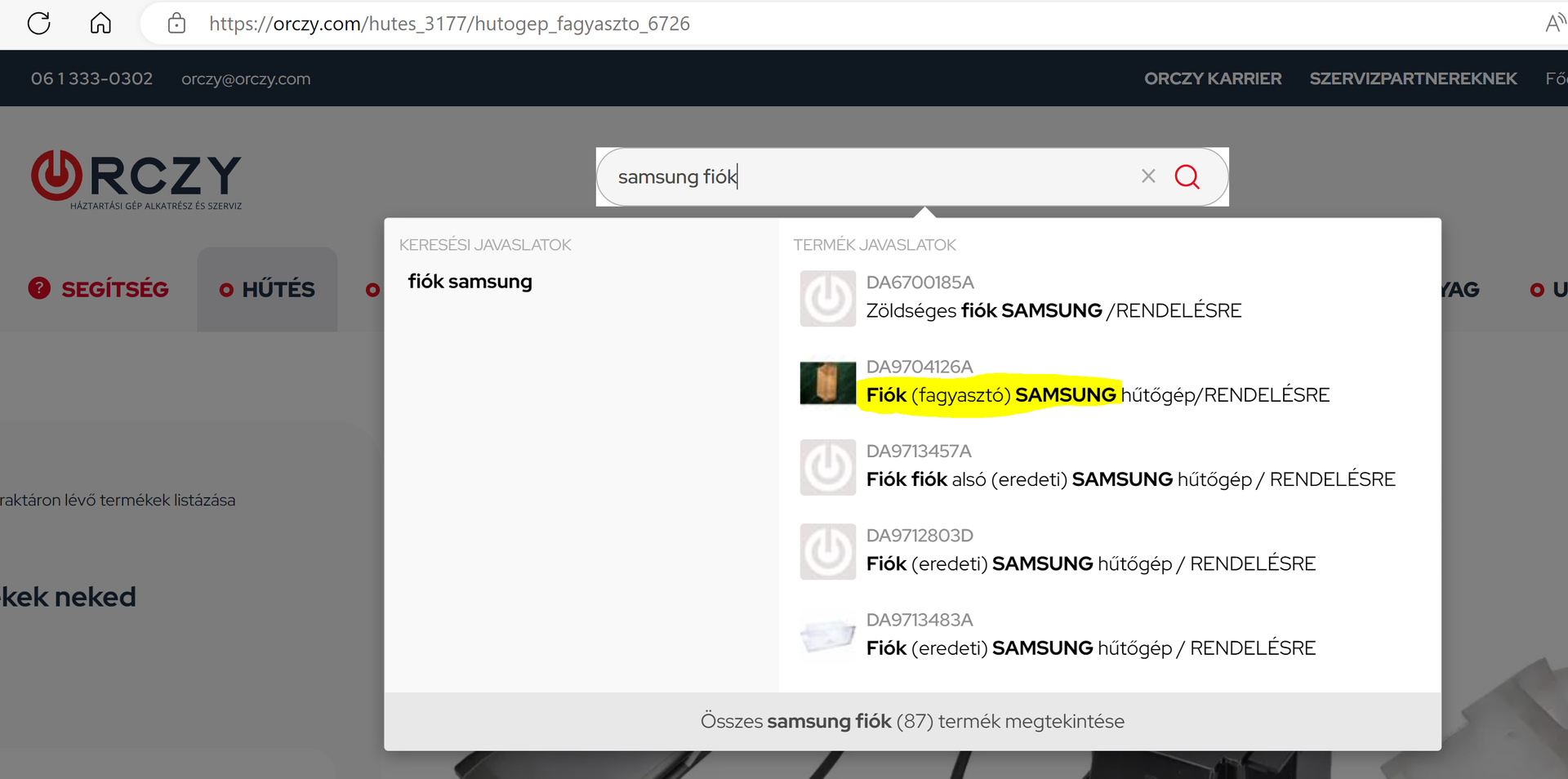
Task: Open thumbnail for product DA9704126A
Action: coord(827,383)
